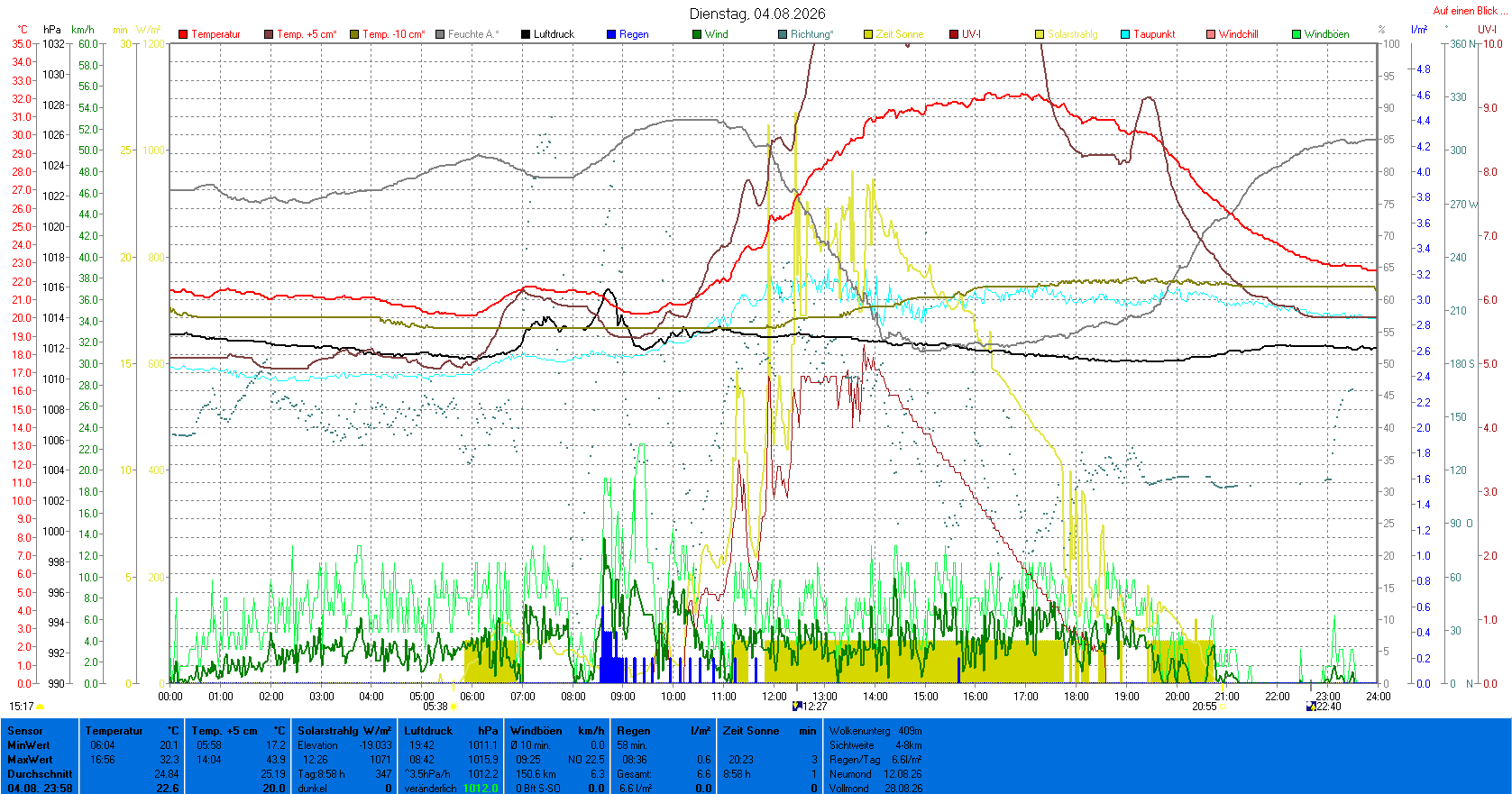Select 'Temp. +5 cm*' in the legend
This screenshot has width=1512, height=794.
coord(307,34)
